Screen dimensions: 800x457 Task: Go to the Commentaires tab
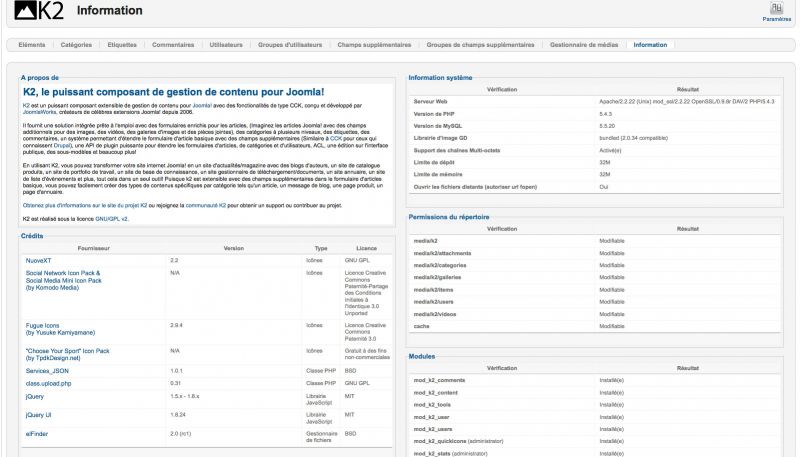pos(173,45)
